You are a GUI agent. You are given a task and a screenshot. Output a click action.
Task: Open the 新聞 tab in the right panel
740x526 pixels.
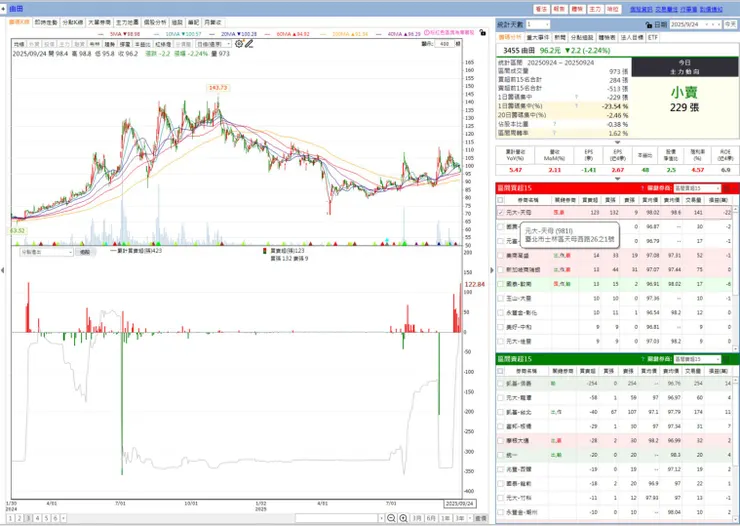tap(560, 37)
